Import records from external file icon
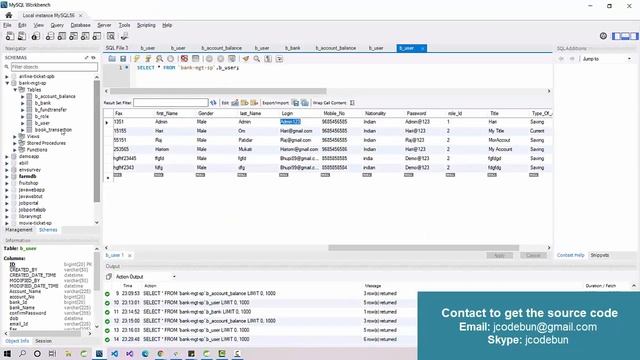Screen dimensions: 640x360 [x=305, y=103]
